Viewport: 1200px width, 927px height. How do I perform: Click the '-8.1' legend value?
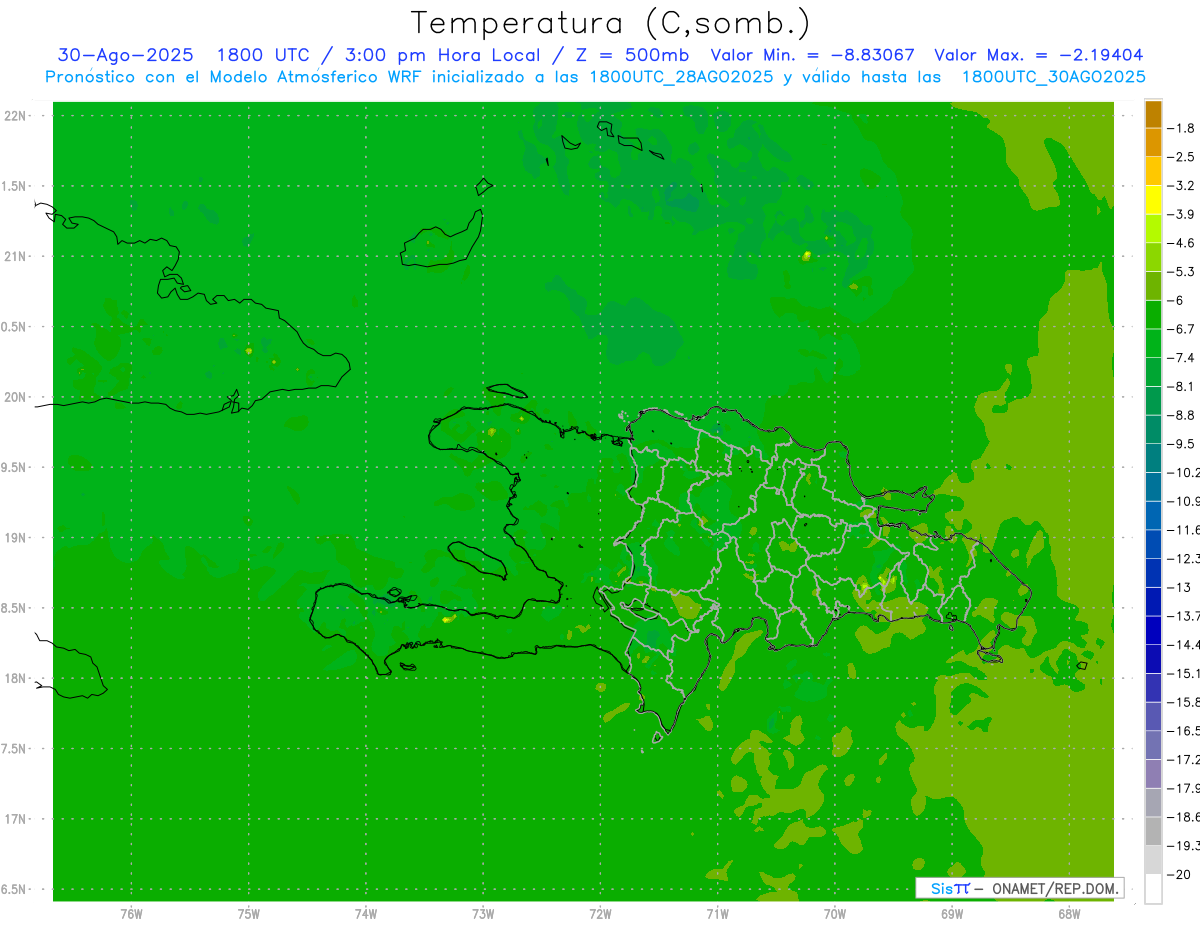coord(1181,386)
